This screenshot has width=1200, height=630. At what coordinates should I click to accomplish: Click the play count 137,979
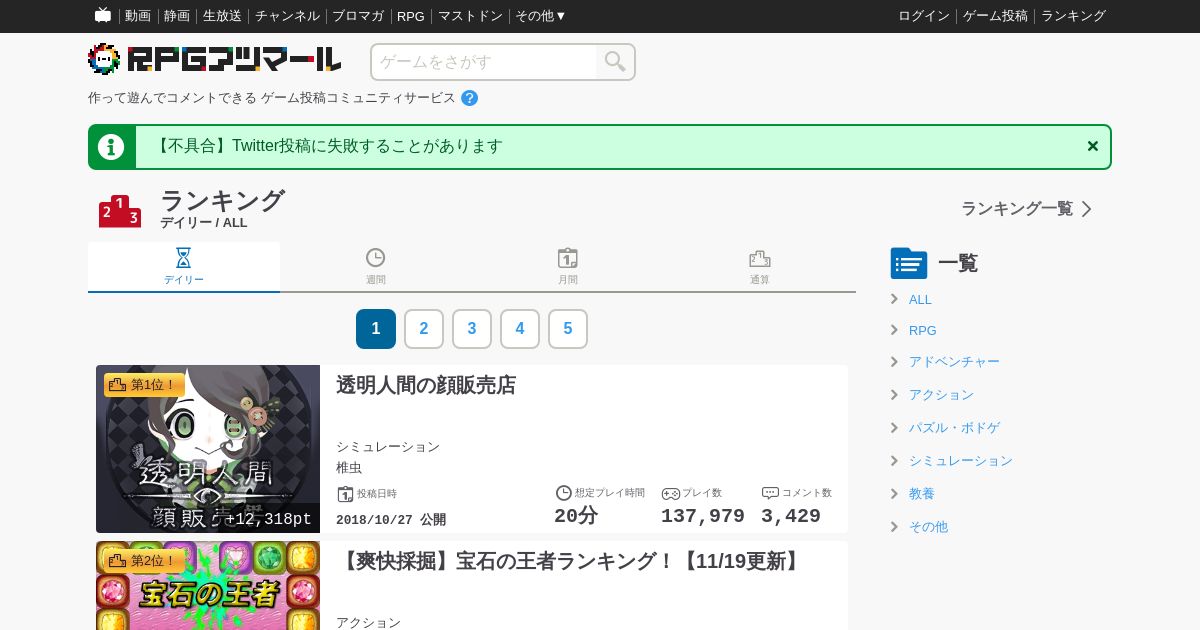click(703, 516)
